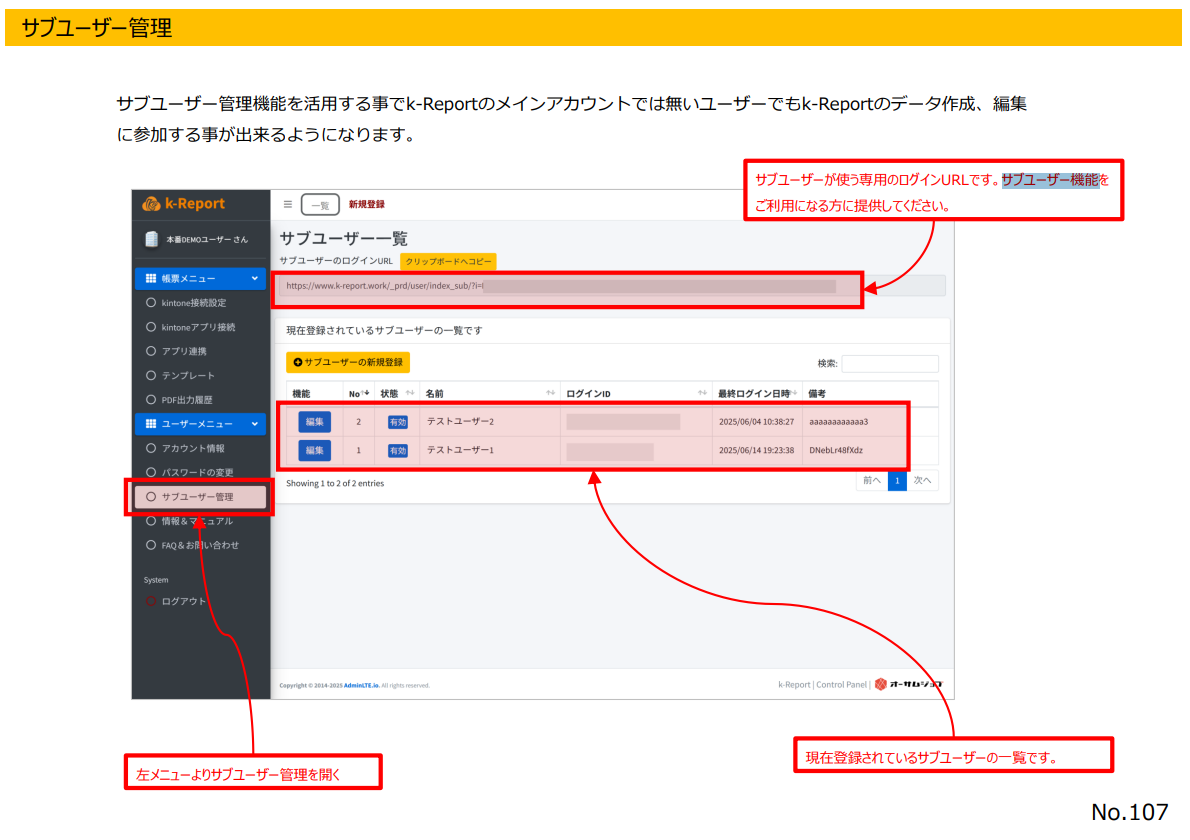Click the 新規登録 link in top bar
The height and width of the screenshot is (840, 1190).
click(x=367, y=204)
